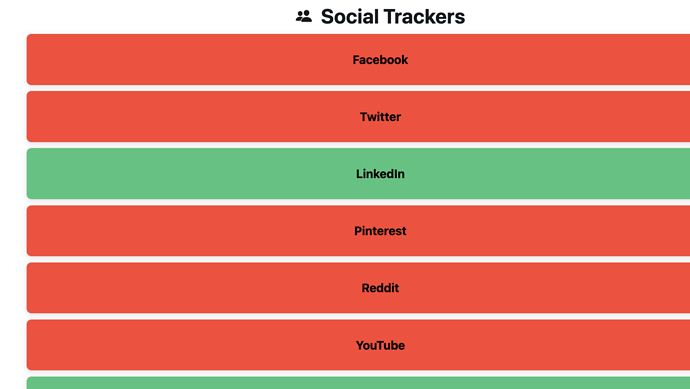Pick the red bar directly under the heading
The width and height of the screenshot is (690, 389).
tap(358, 59)
